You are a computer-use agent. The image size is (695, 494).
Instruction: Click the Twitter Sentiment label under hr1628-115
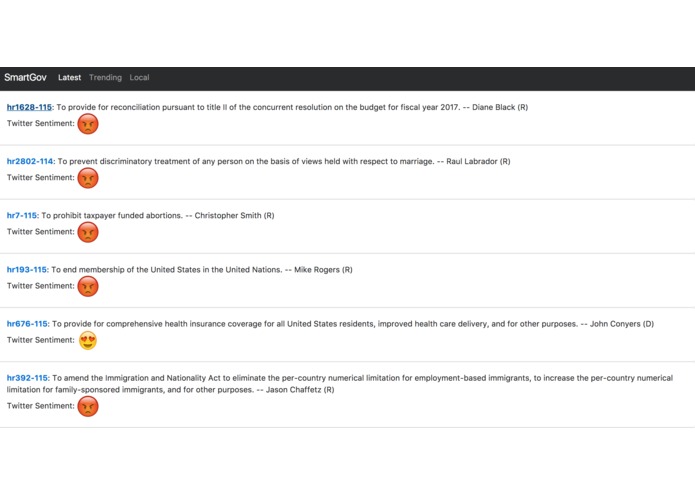pos(40,123)
